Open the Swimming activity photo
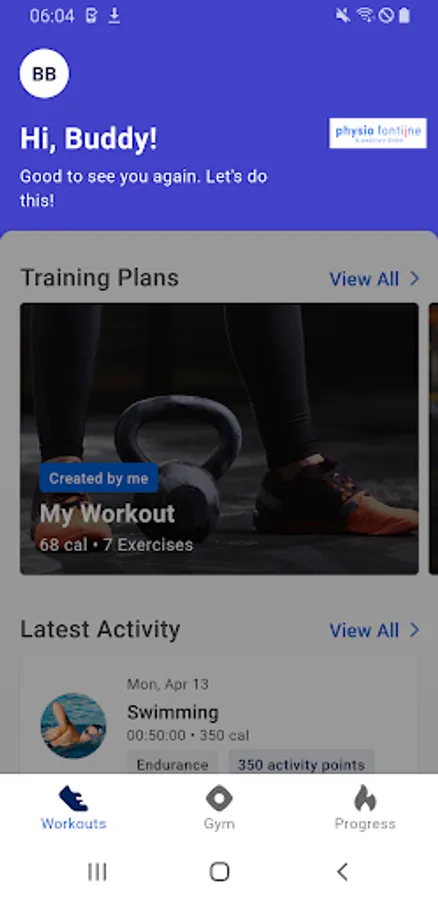 point(73,726)
